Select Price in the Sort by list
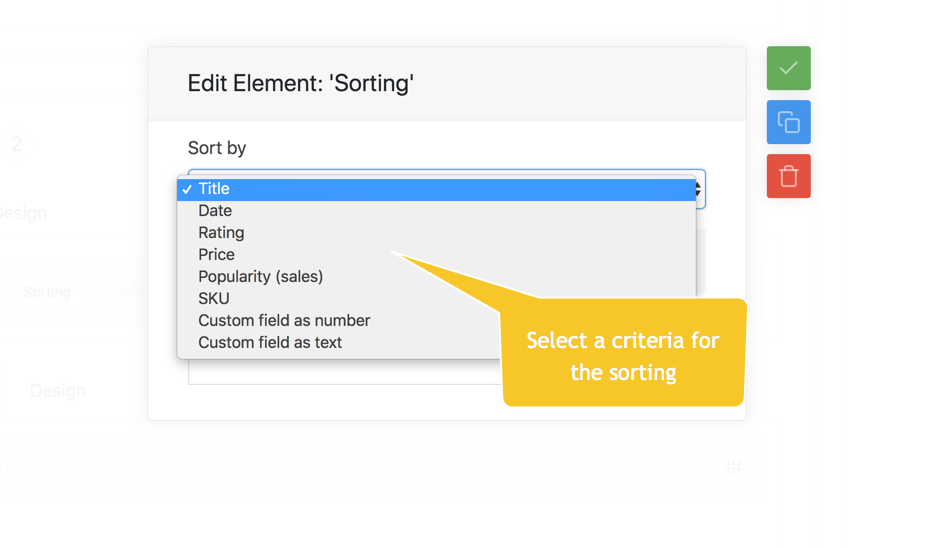The image size is (937, 548). (216, 255)
